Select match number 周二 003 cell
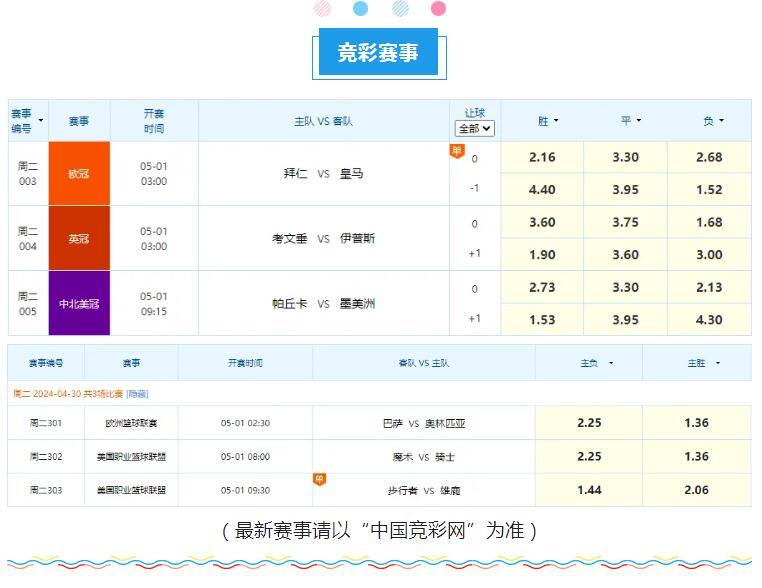762x588 pixels. tap(28, 173)
